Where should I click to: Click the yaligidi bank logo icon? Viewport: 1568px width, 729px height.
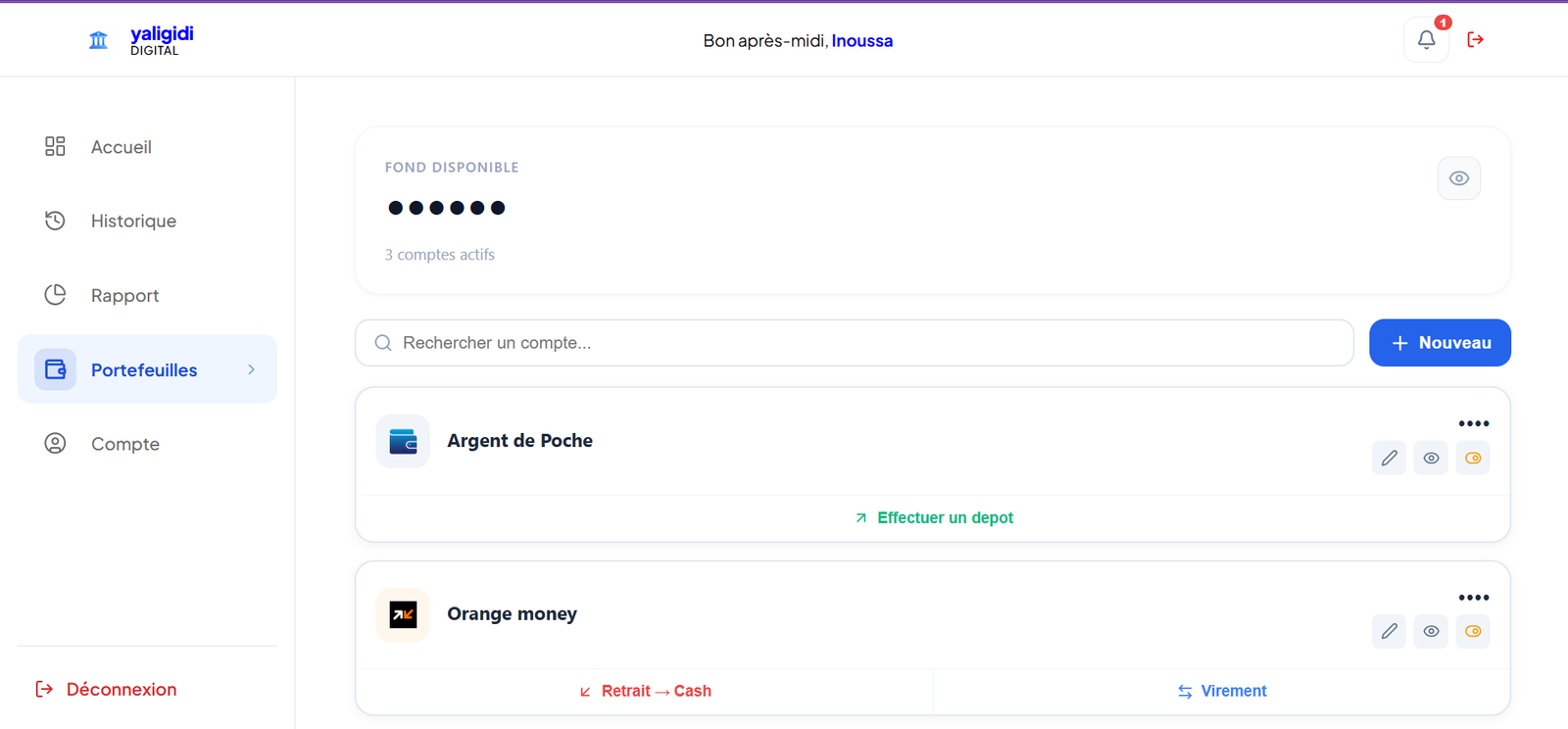[98, 40]
